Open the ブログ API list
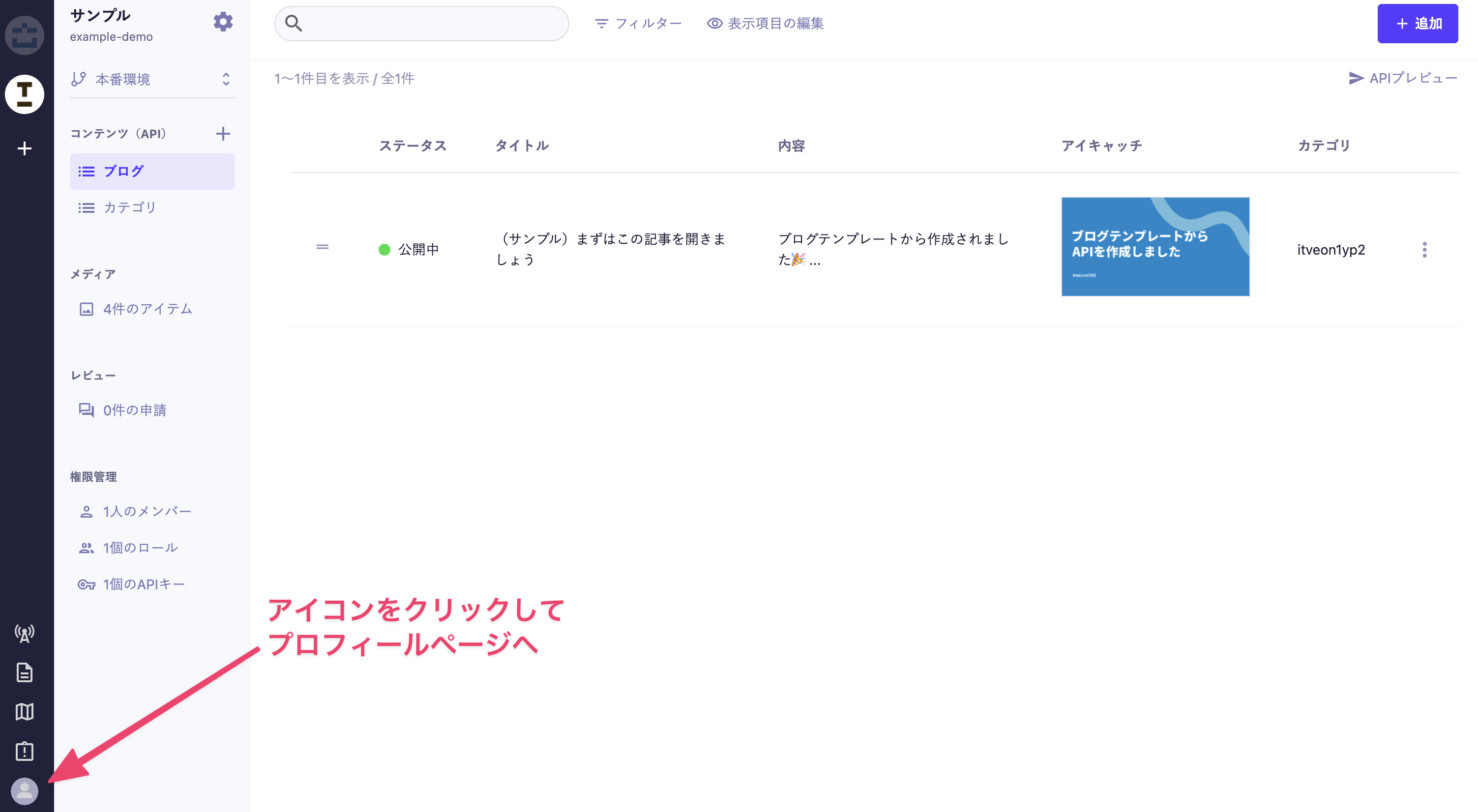 point(152,171)
